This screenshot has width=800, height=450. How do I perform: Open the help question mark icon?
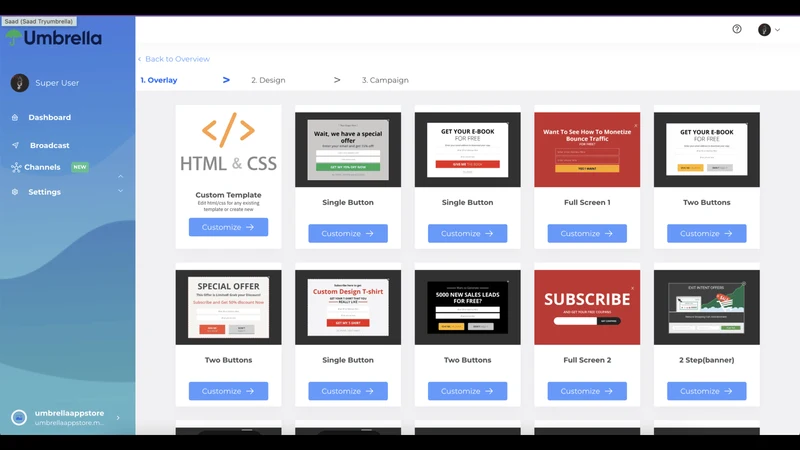point(737,29)
